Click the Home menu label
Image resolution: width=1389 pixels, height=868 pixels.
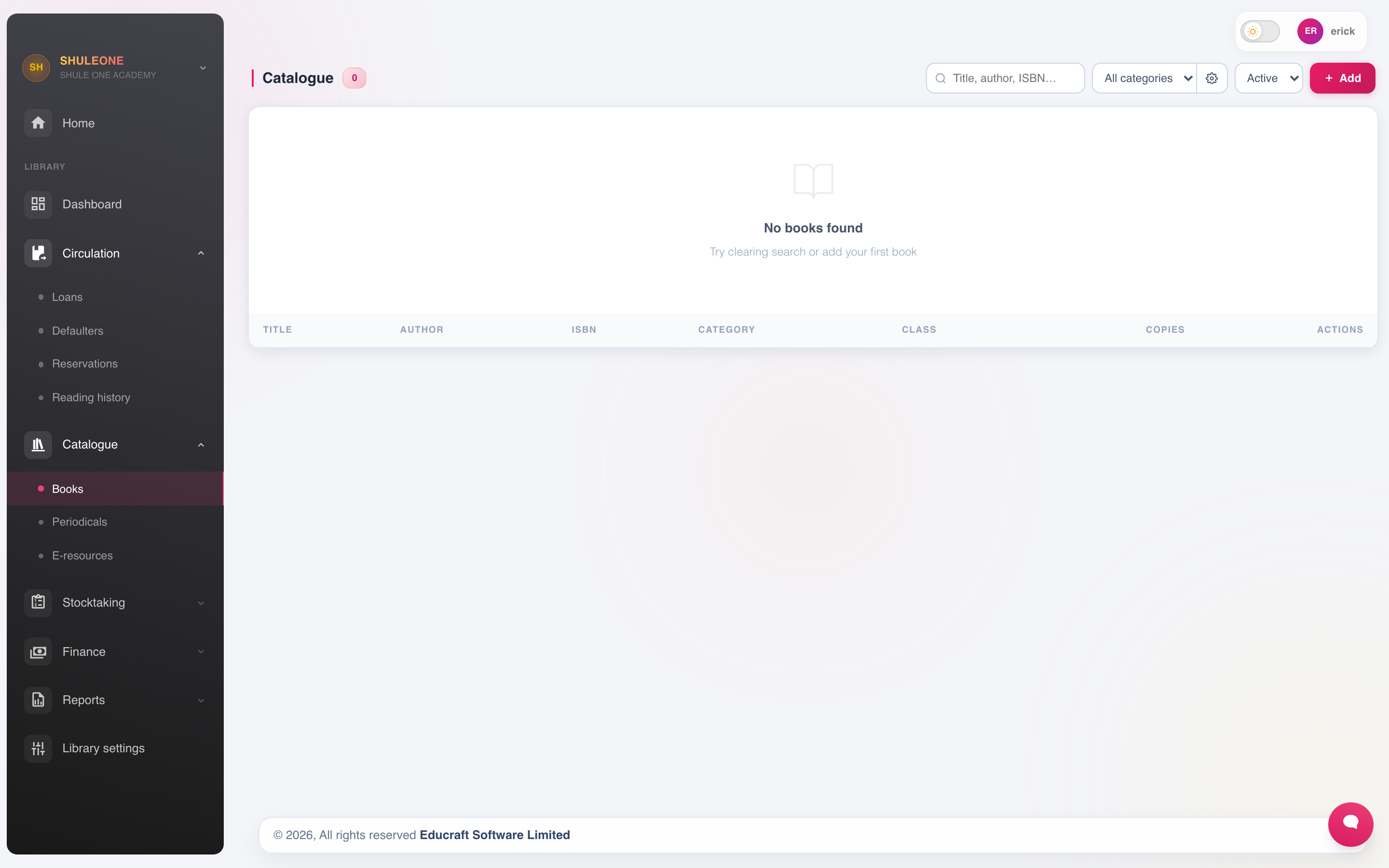(79, 123)
